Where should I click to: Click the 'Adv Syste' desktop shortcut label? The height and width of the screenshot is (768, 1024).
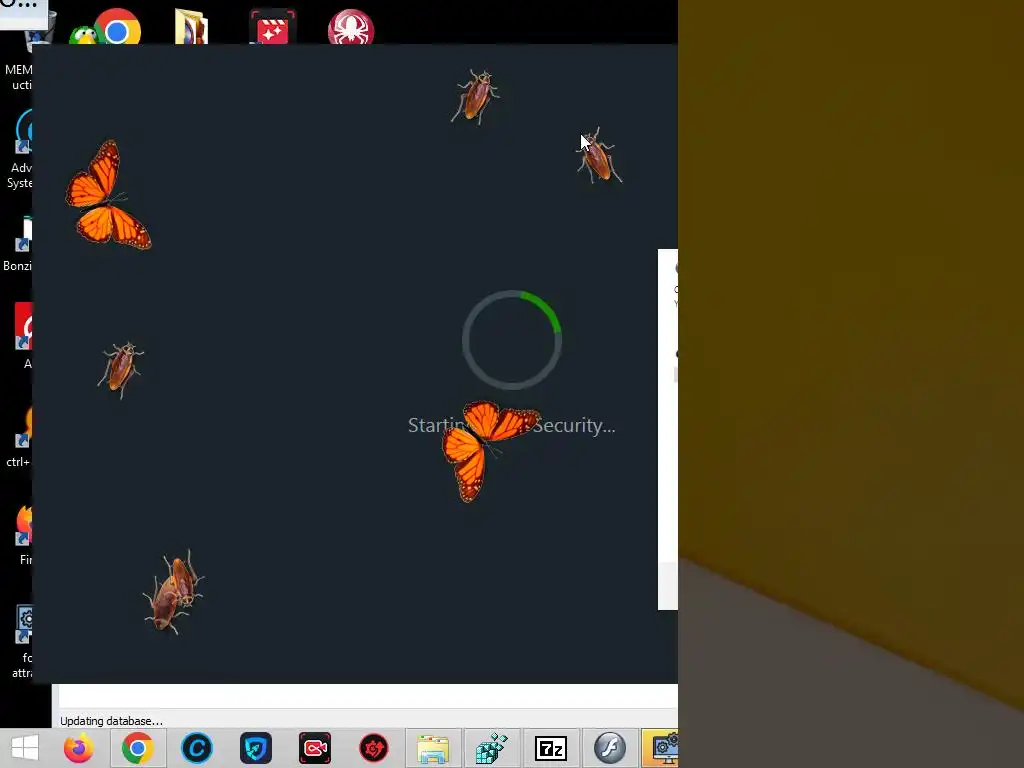(20, 175)
